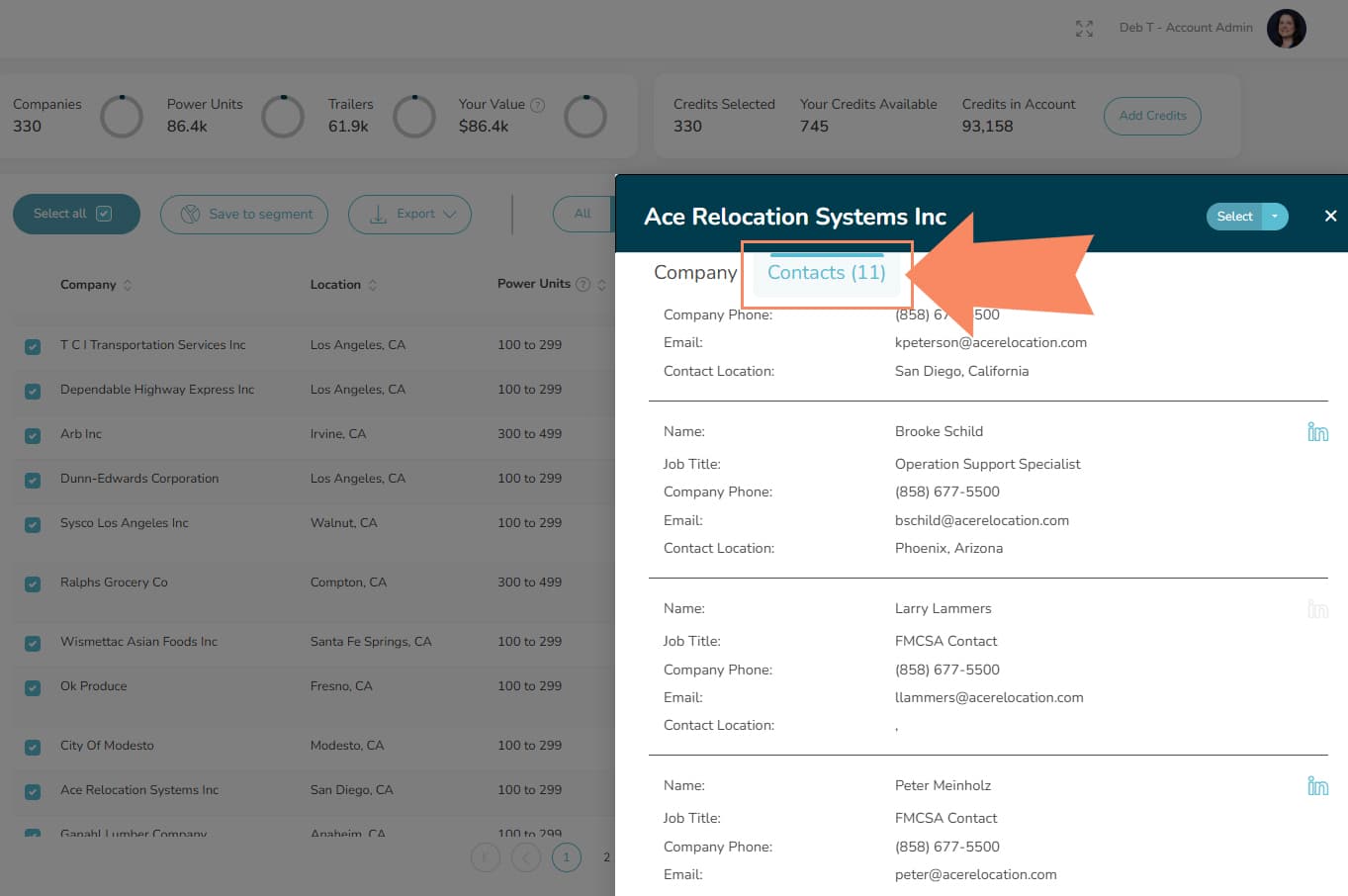Click email peter@acerelocation.com

click(x=976, y=874)
